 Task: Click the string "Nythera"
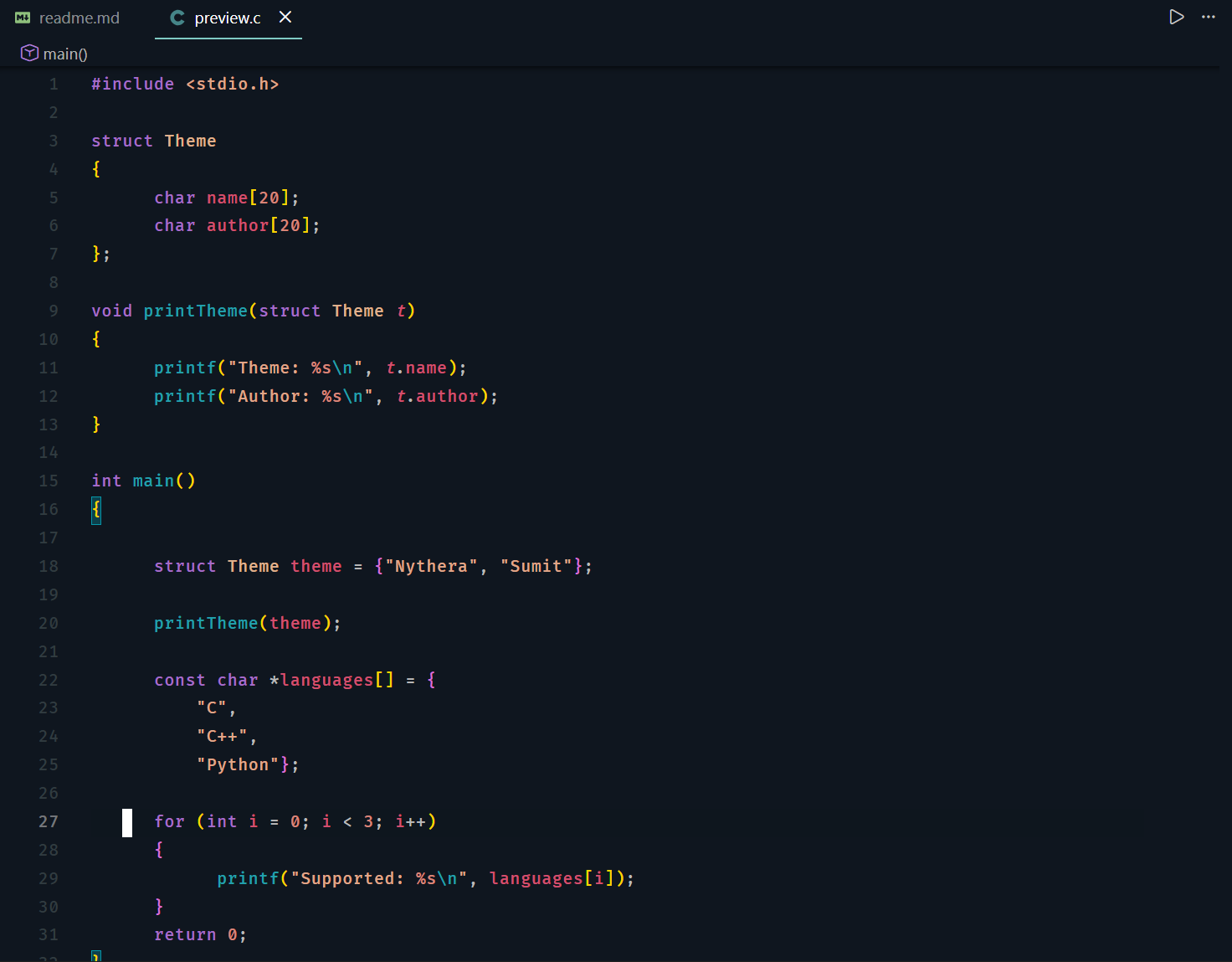[x=432, y=566]
